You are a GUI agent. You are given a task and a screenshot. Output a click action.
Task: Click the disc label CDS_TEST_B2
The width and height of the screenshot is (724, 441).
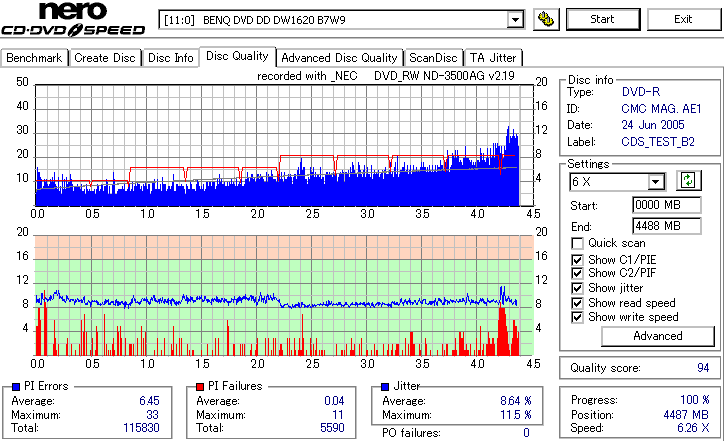[x=658, y=142]
